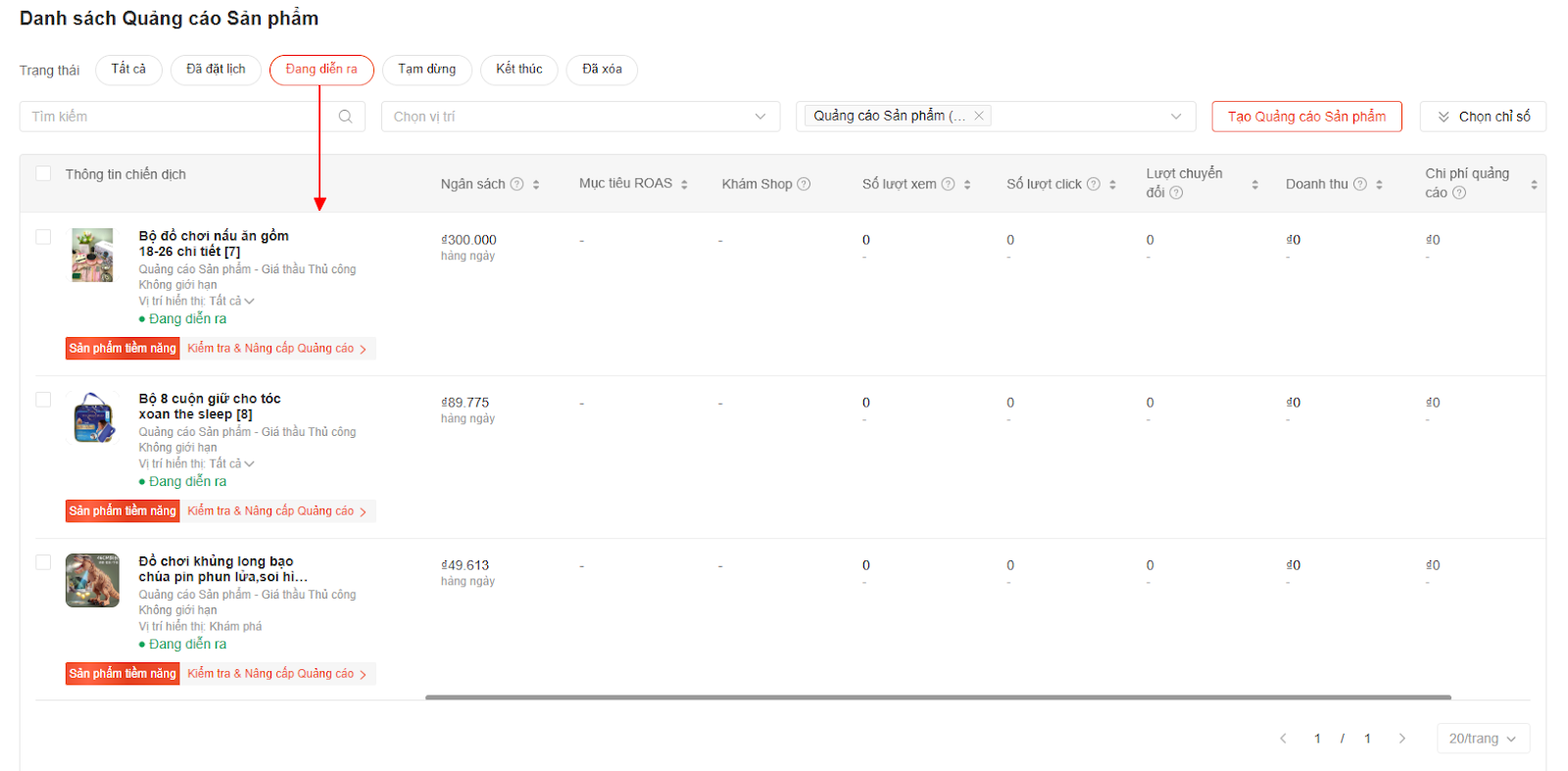This screenshot has width=1568, height=771.
Task: Go to next page arrow
Action: [x=1401, y=739]
